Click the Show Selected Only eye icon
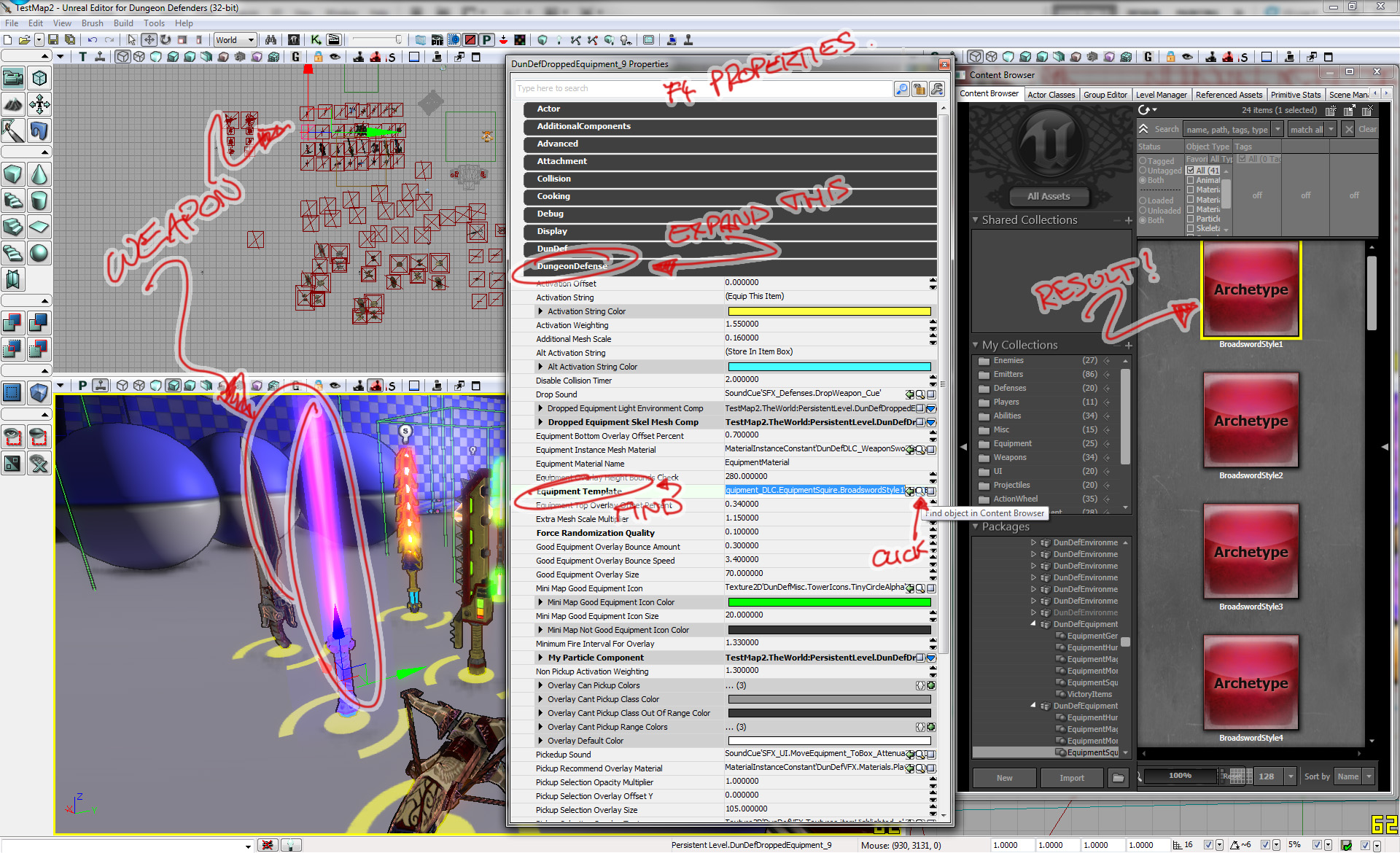1400x853 pixels. [x=13, y=437]
